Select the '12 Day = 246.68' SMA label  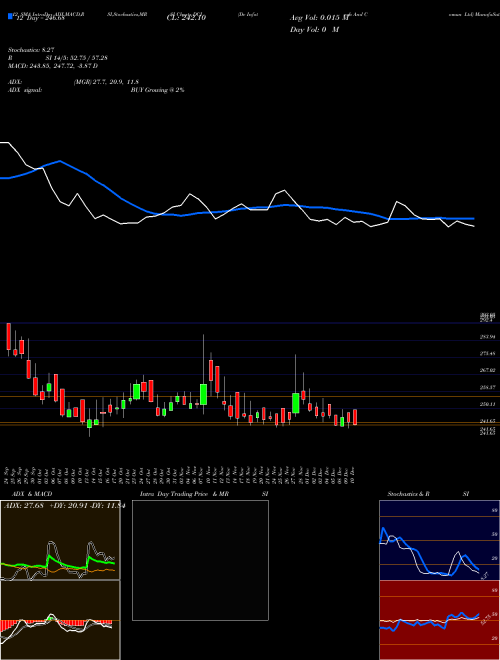[39, 18]
